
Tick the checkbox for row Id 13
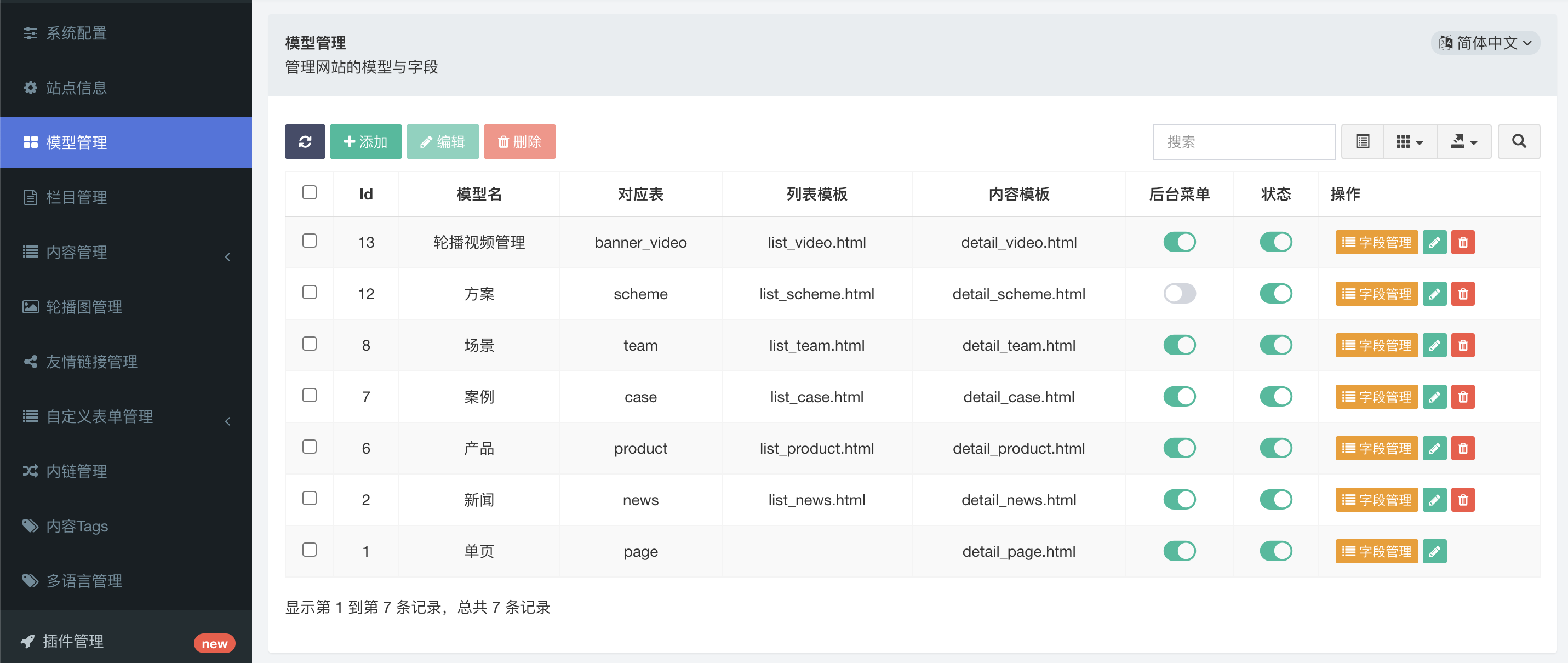309,241
